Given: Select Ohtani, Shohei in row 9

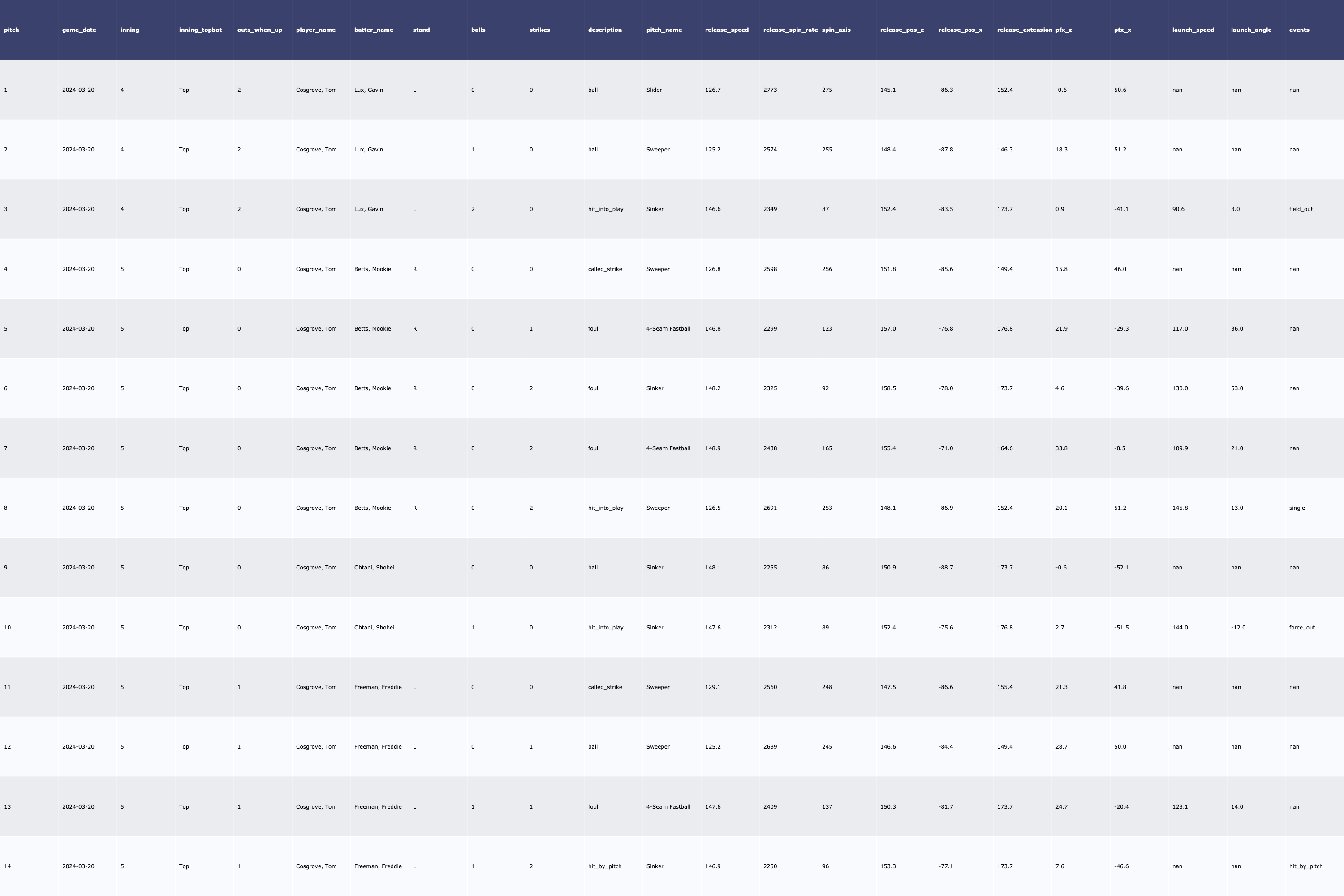Looking at the screenshot, I should (374, 568).
